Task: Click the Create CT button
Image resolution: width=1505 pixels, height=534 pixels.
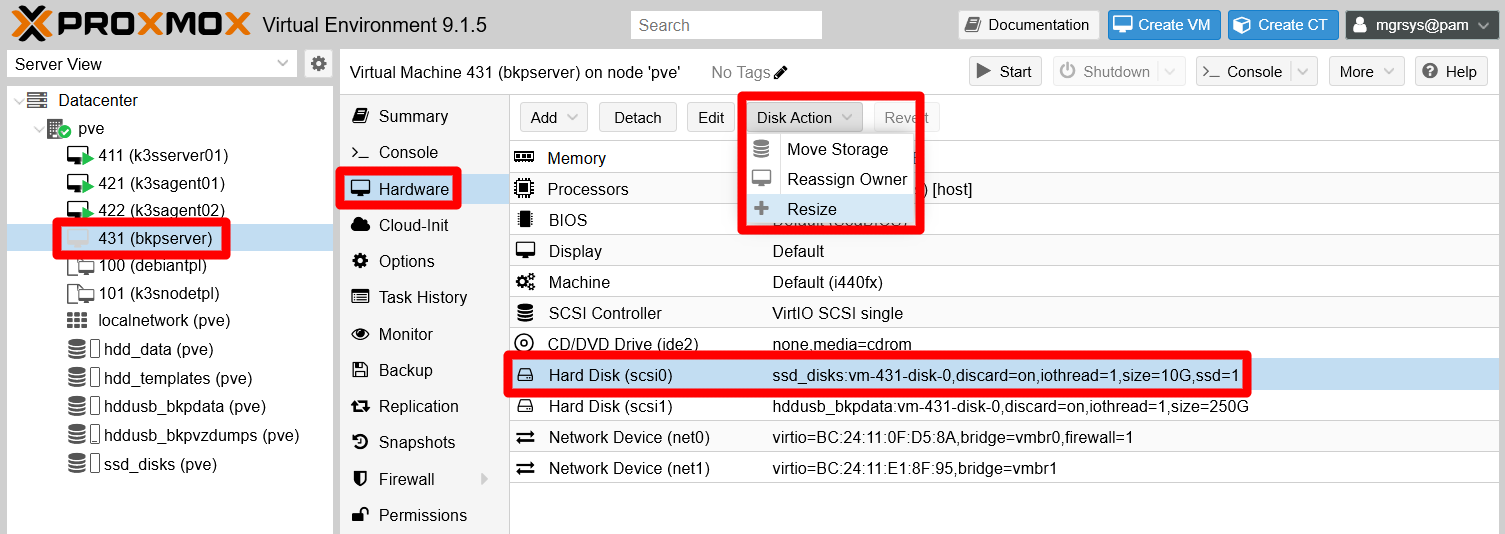Action: (1282, 25)
